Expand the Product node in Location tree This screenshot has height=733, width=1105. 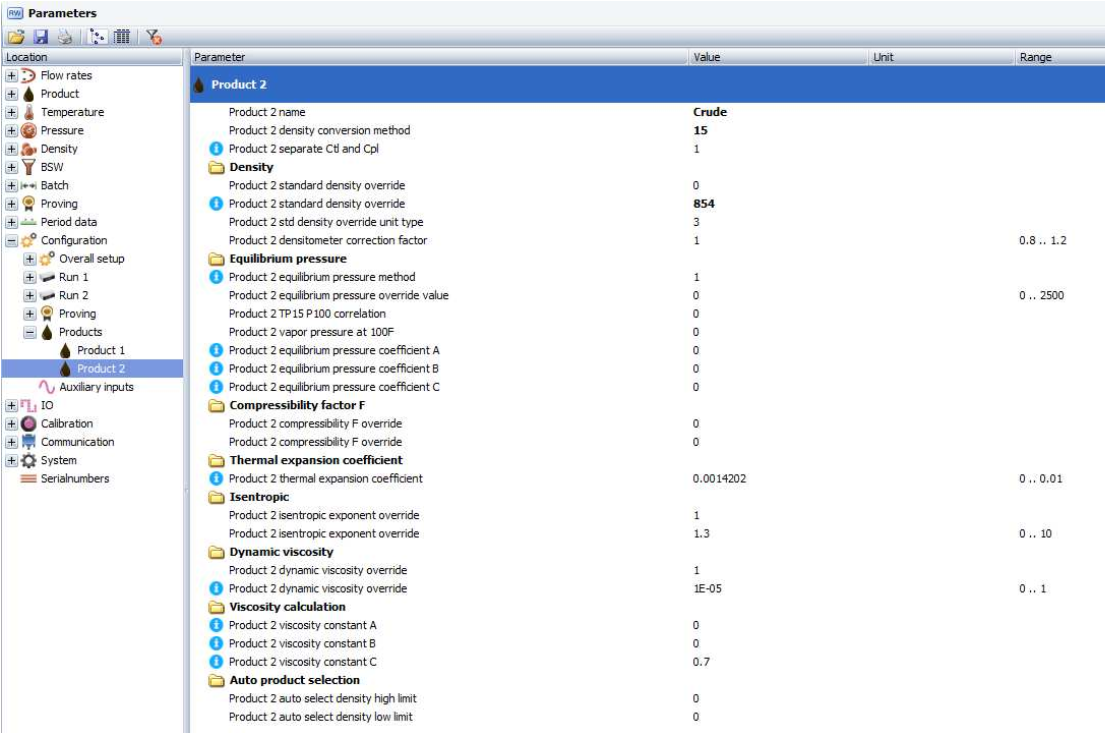(x=11, y=94)
